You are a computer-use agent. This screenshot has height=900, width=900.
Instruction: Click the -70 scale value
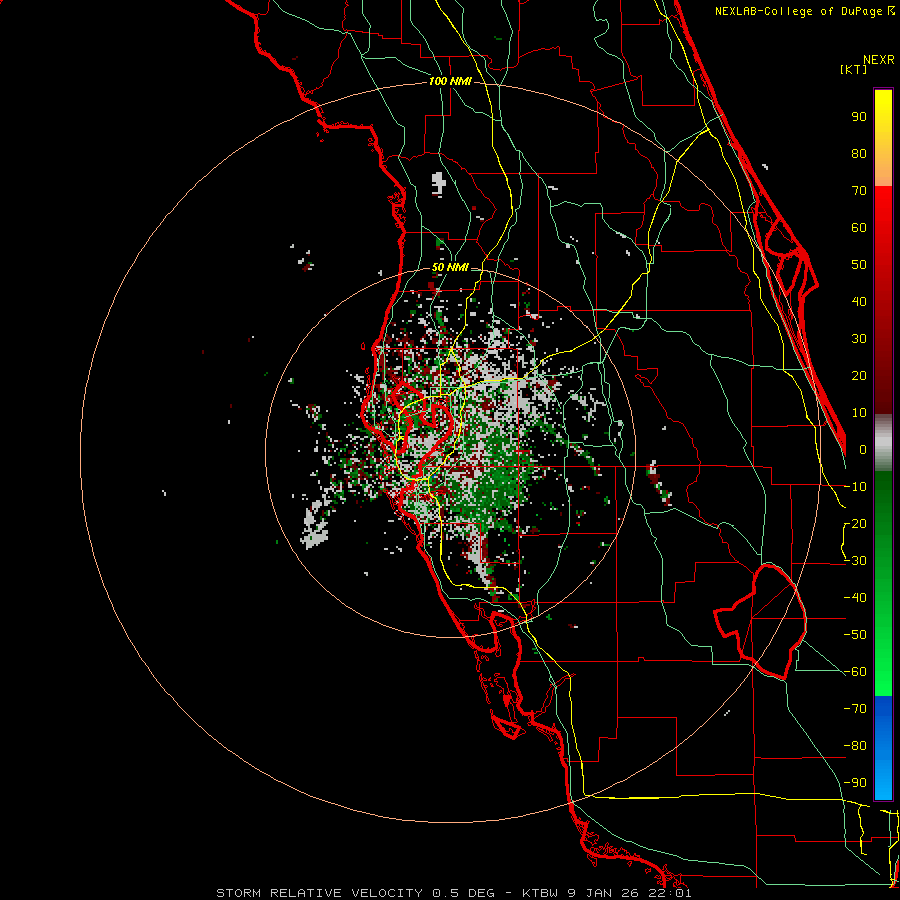point(855,708)
